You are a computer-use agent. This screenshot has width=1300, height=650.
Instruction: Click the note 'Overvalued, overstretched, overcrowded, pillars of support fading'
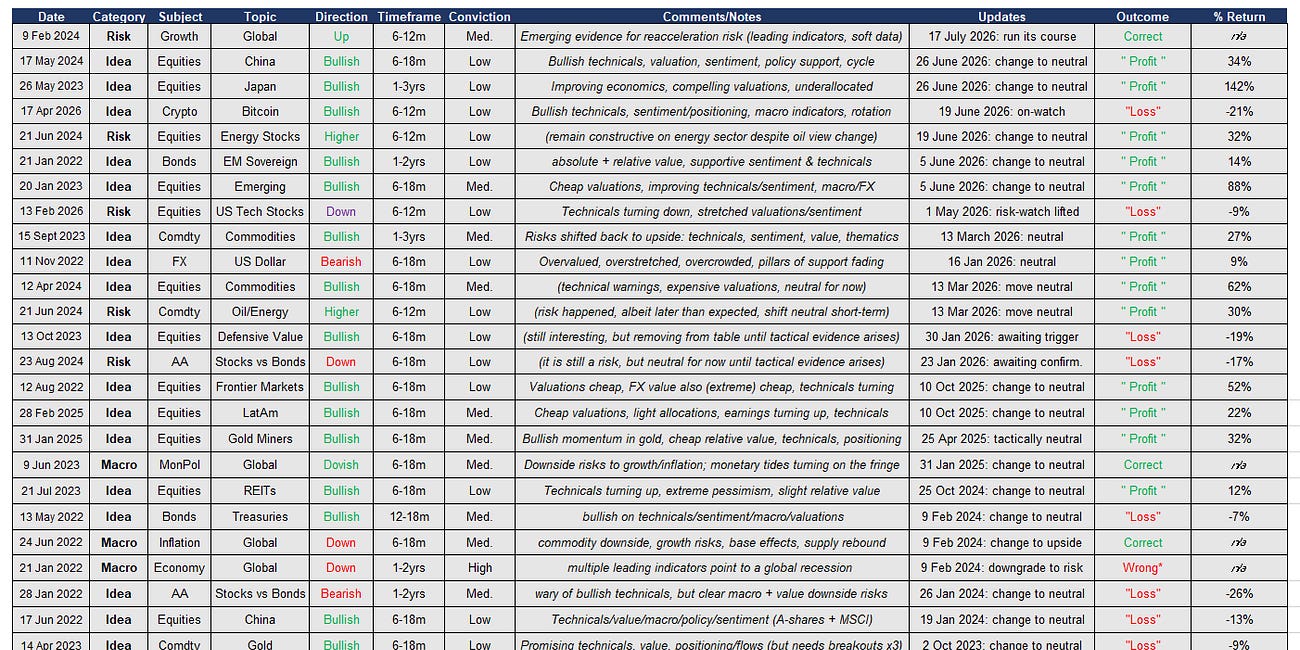[712, 261]
